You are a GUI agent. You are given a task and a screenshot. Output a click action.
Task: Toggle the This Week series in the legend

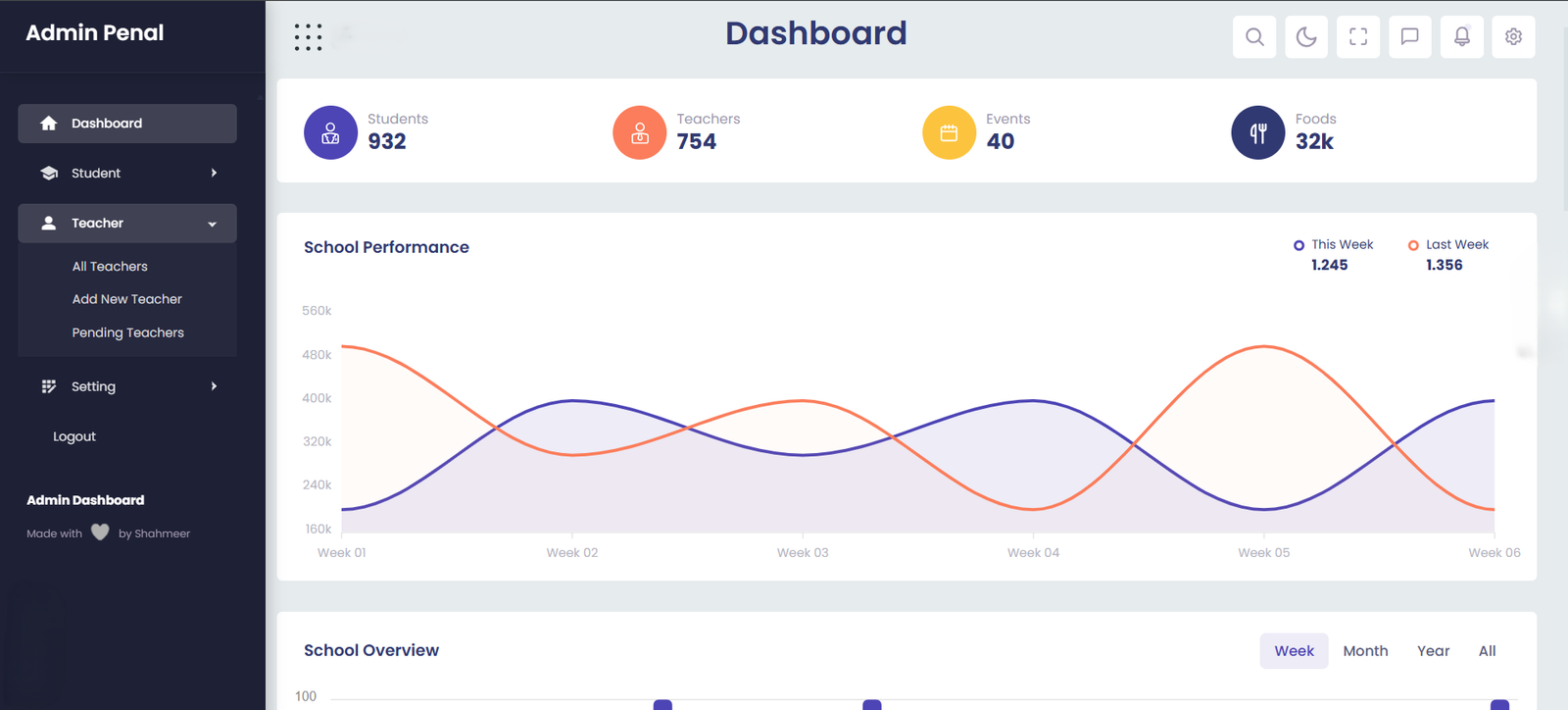[x=1333, y=244]
